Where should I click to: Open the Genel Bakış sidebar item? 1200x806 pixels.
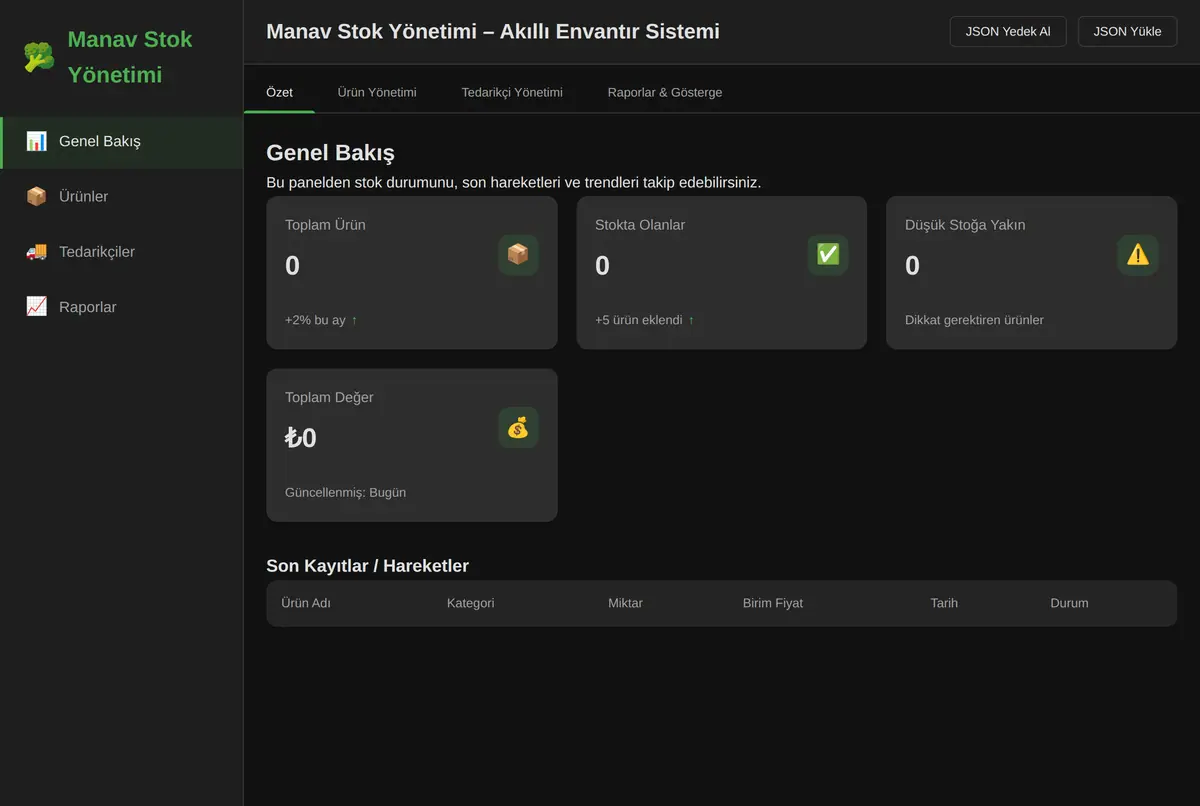(x=122, y=142)
